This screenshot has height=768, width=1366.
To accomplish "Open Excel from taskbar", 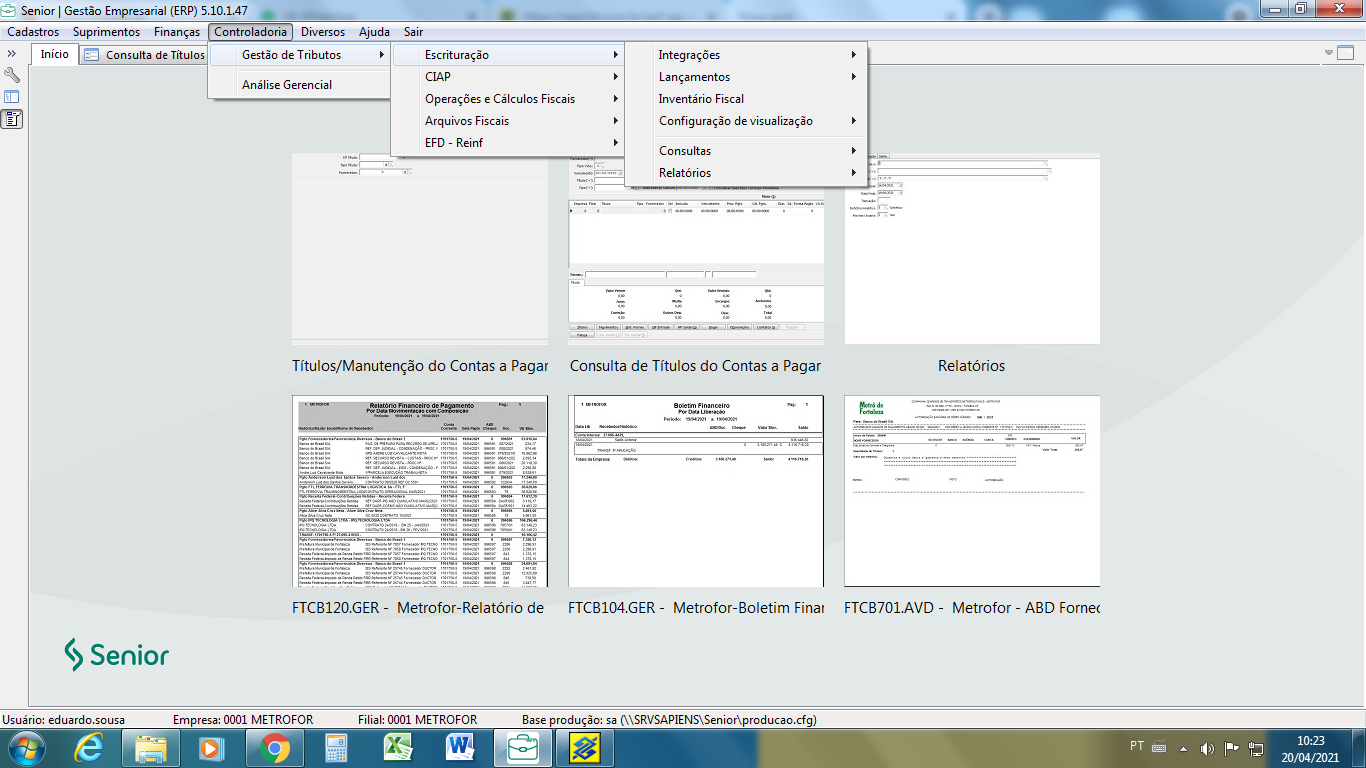I will tap(398, 747).
